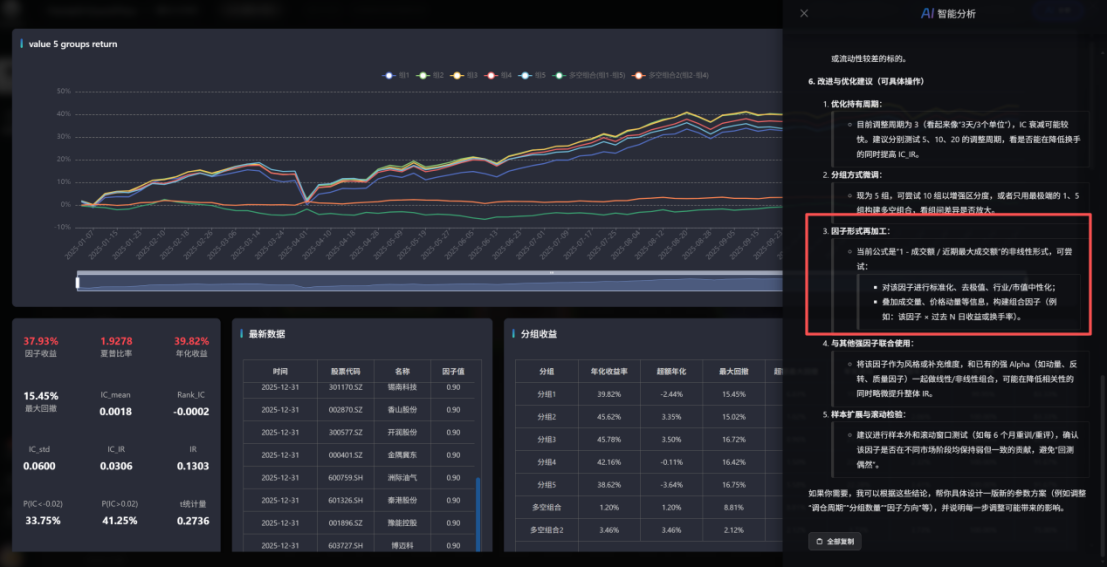This screenshot has width=1107, height=568.
Task: Click left handle of chart zoom slider
Action: point(78,283)
